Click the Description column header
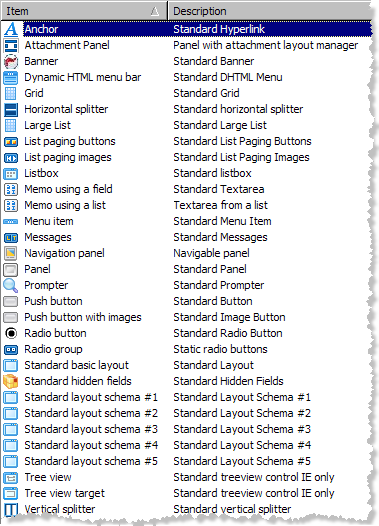Screen dimensions: 379x526 click(x=270, y=11)
